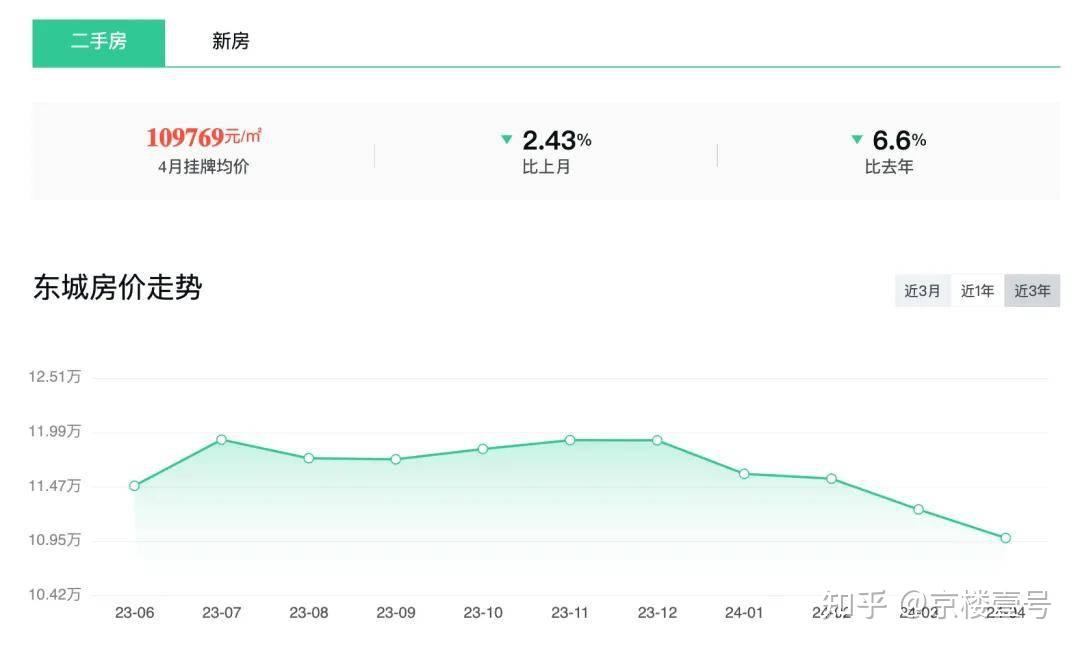The height and width of the screenshot is (649, 1080).
Task: Select the 近3年 range button
Action: pos(1032,291)
